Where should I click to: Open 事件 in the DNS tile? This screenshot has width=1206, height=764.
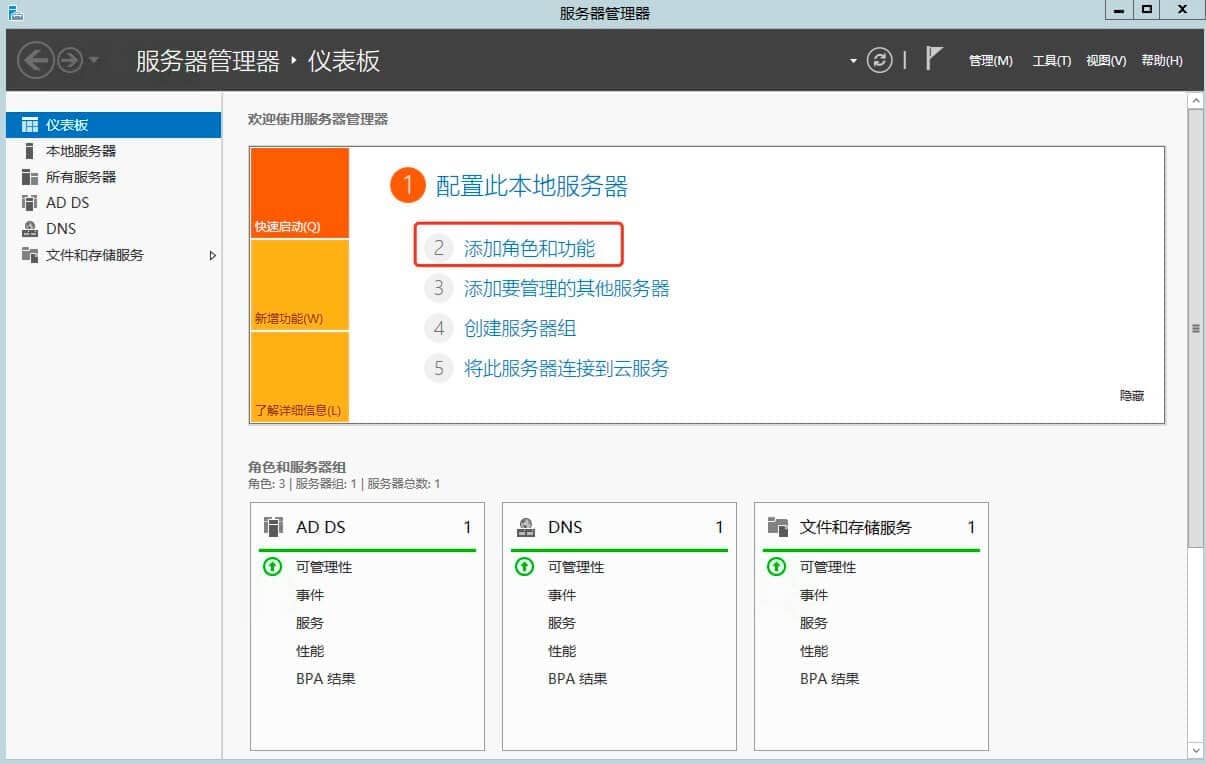click(562, 595)
